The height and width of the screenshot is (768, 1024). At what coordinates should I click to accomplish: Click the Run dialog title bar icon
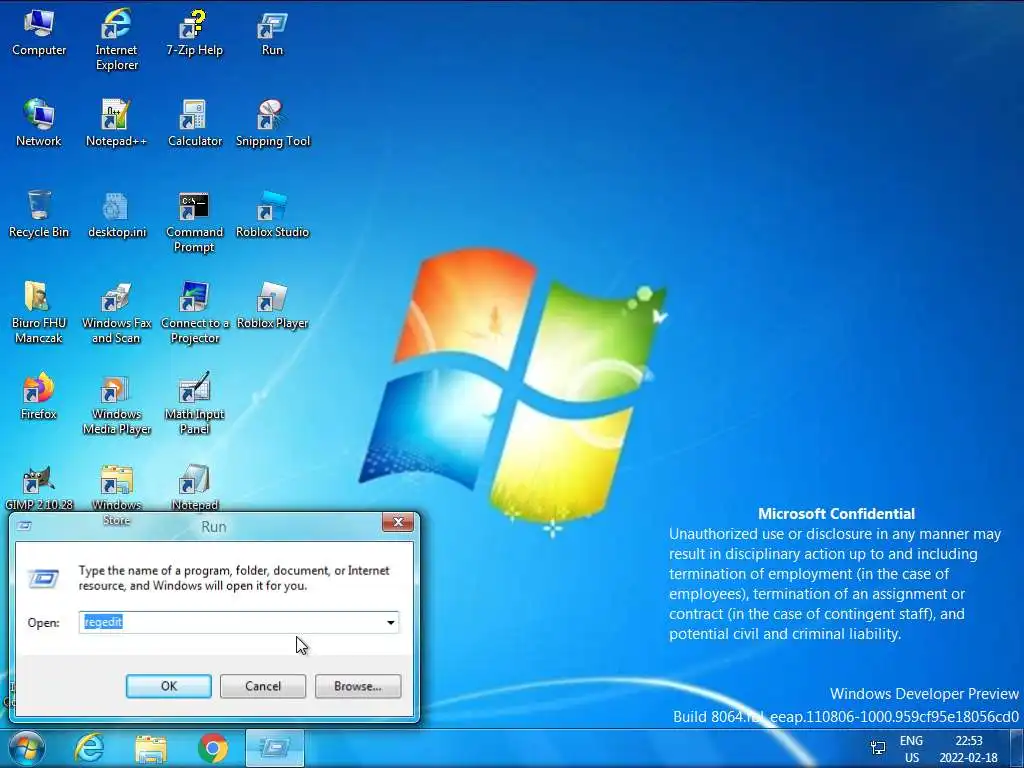(x=25, y=526)
